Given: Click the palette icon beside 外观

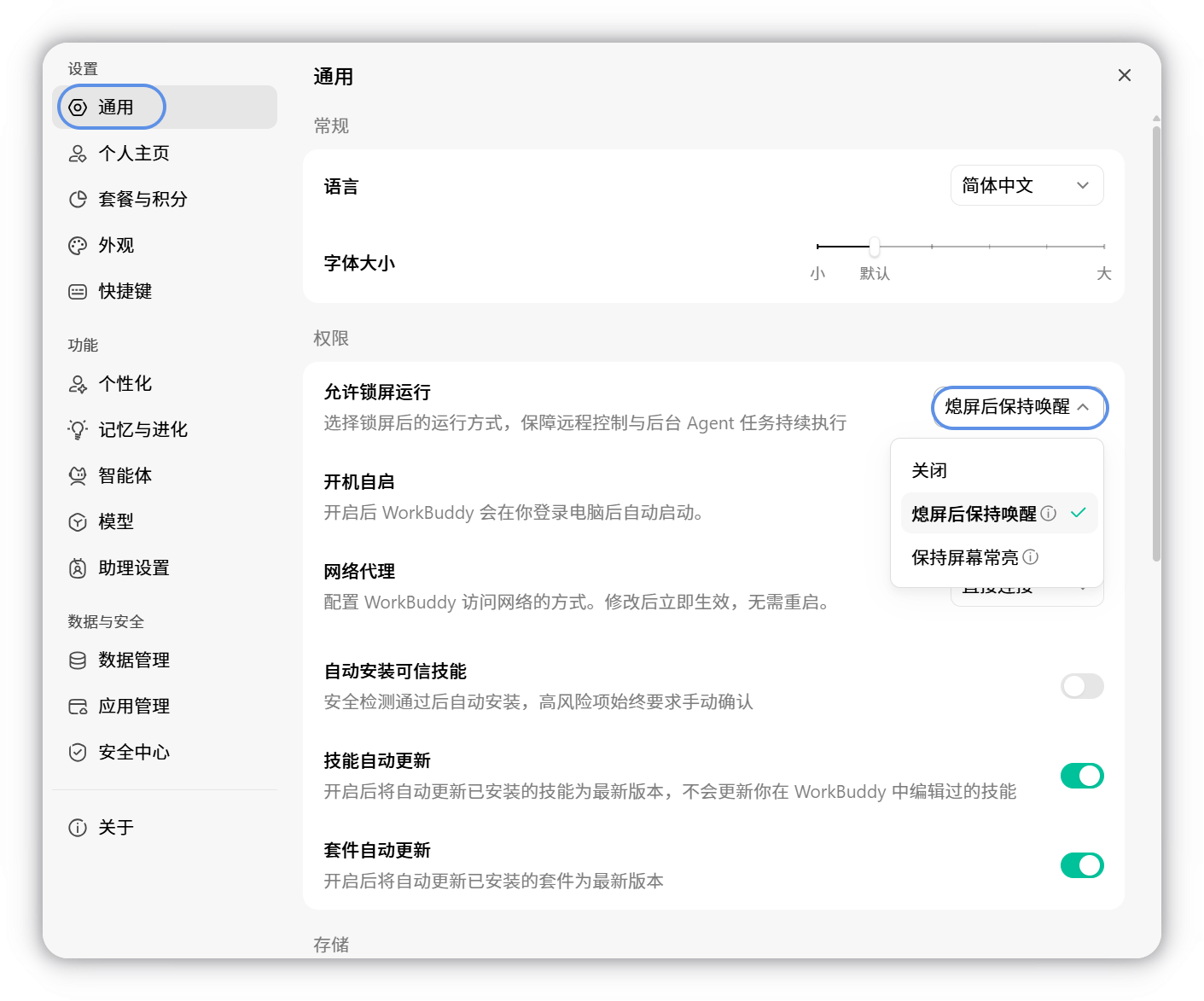Looking at the screenshot, I should point(78,246).
